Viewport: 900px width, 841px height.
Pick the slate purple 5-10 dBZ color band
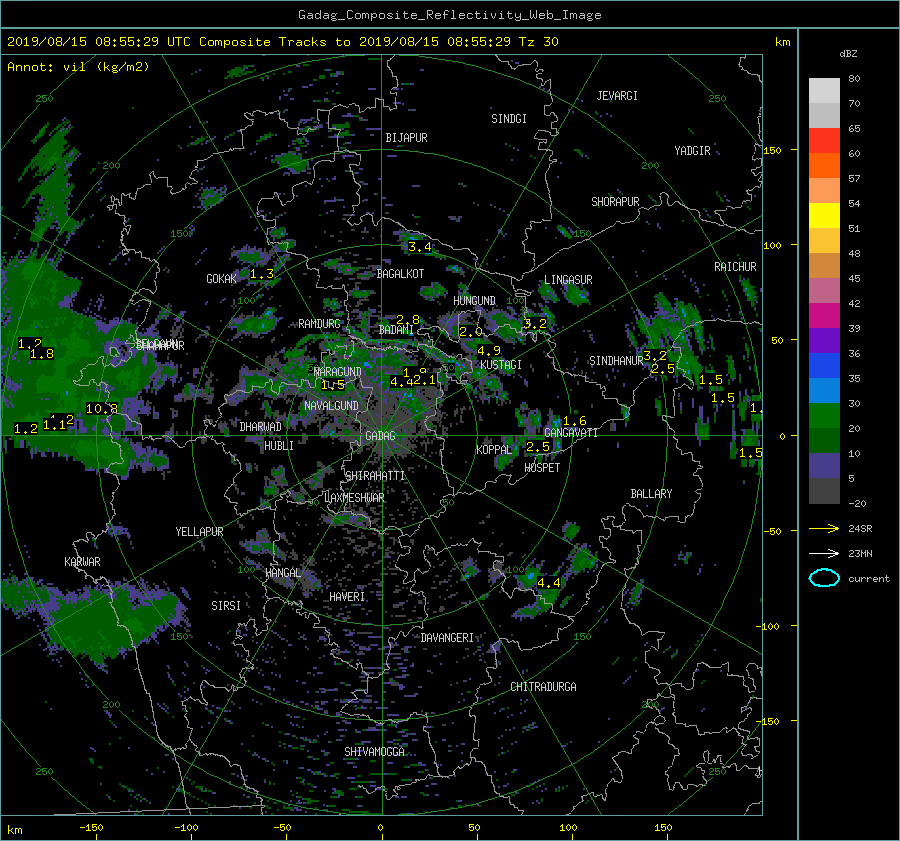(824, 466)
